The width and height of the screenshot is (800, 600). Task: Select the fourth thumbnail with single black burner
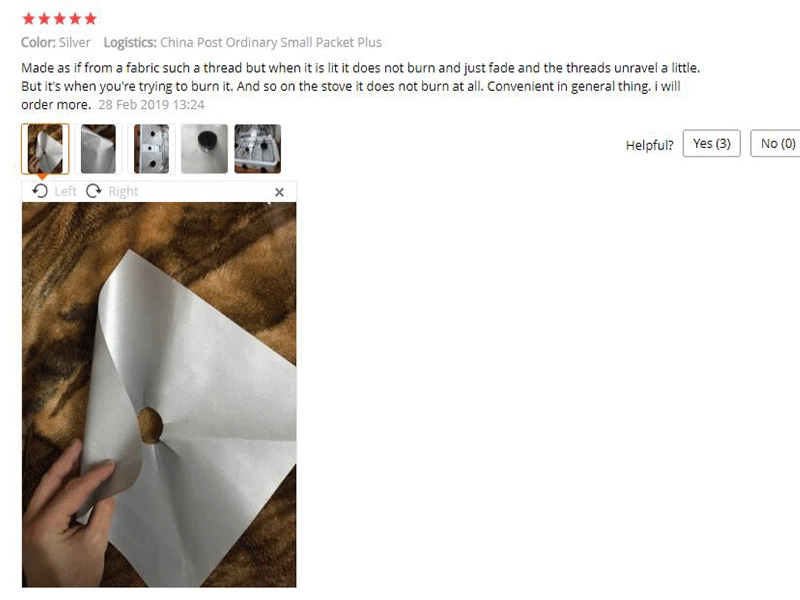click(x=204, y=148)
